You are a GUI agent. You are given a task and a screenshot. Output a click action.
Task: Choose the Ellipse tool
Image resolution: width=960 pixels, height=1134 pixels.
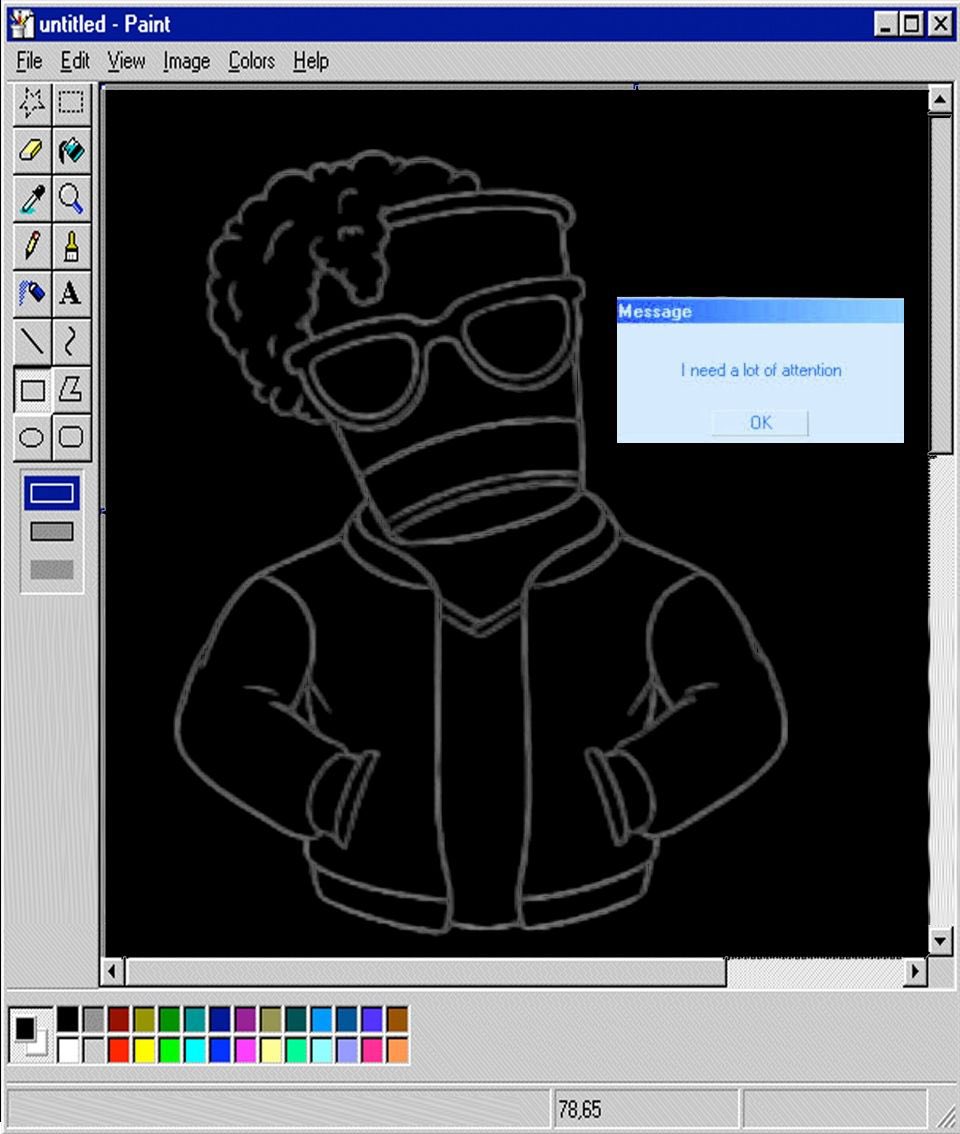[x=32, y=438]
